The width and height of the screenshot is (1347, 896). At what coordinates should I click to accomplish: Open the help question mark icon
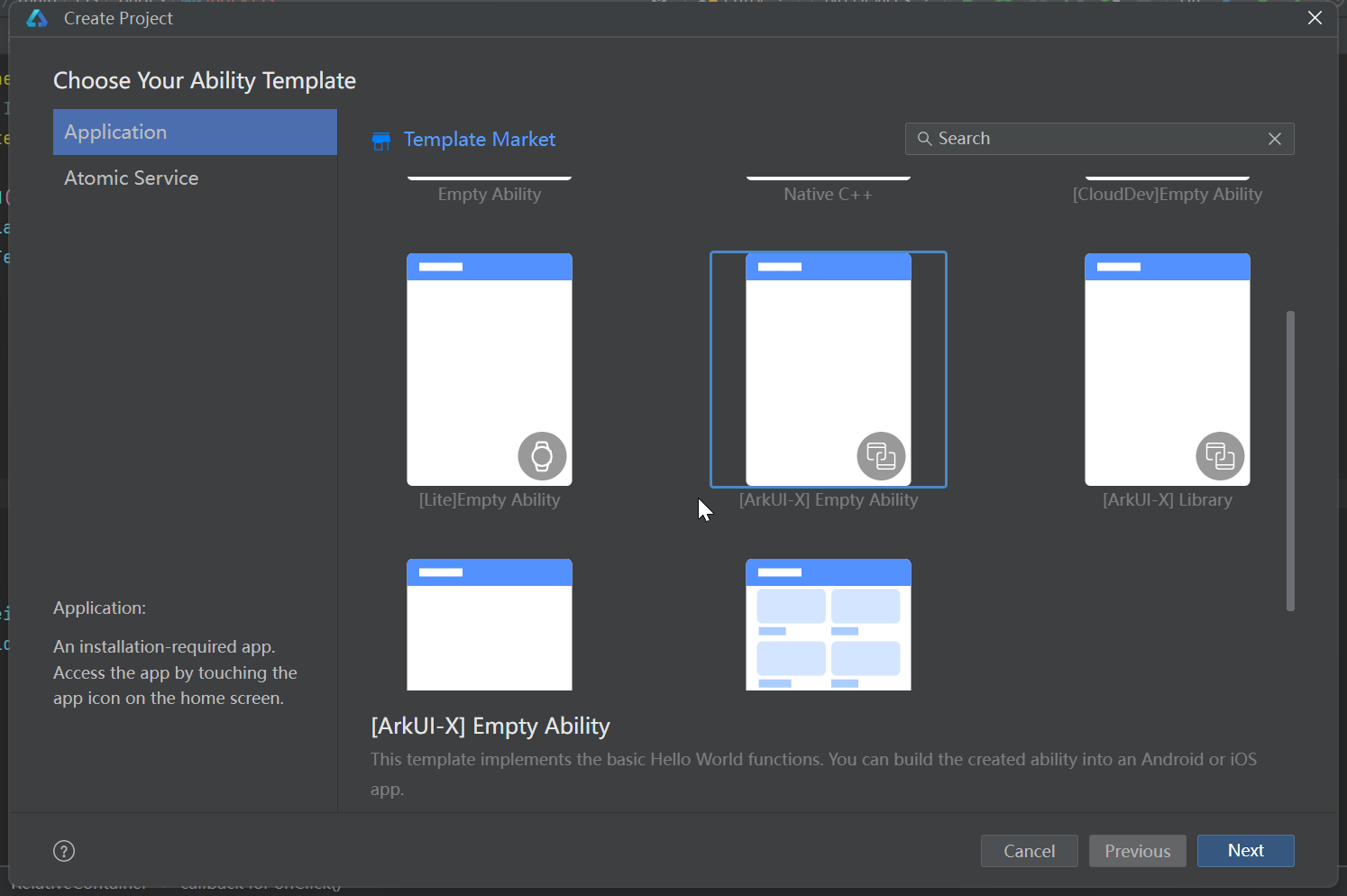pos(64,851)
